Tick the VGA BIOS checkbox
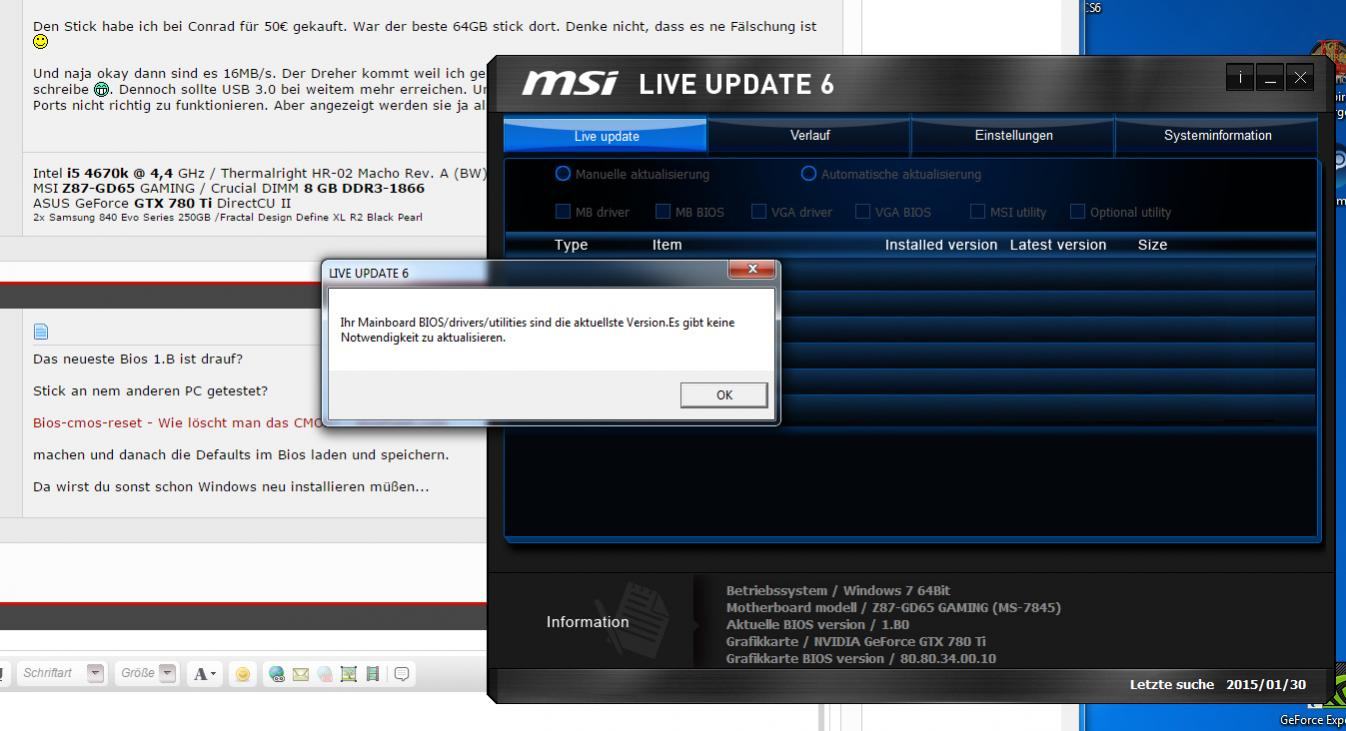Image resolution: width=1346 pixels, height=731 pixels. point(863,211)
